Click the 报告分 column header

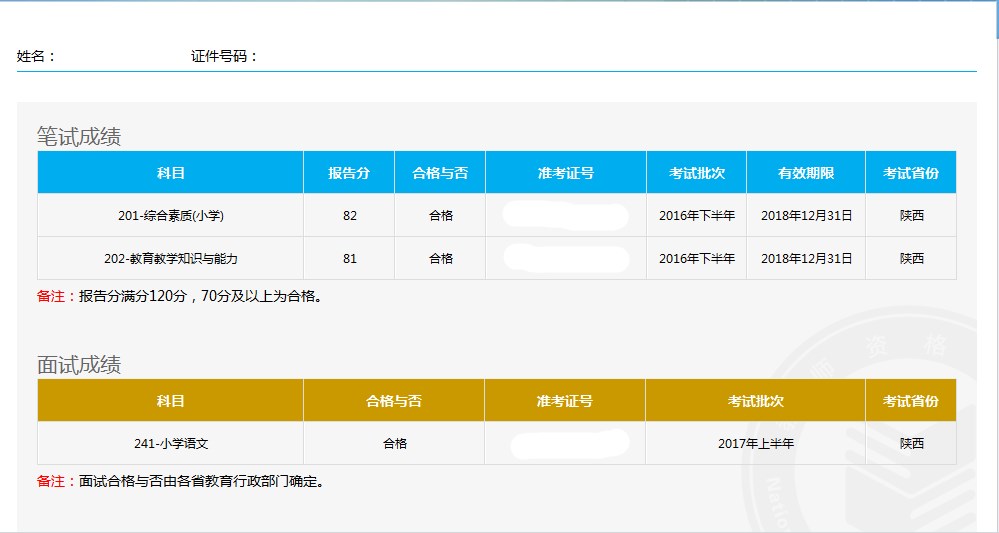pyautogui.click(x=349, y=173)
